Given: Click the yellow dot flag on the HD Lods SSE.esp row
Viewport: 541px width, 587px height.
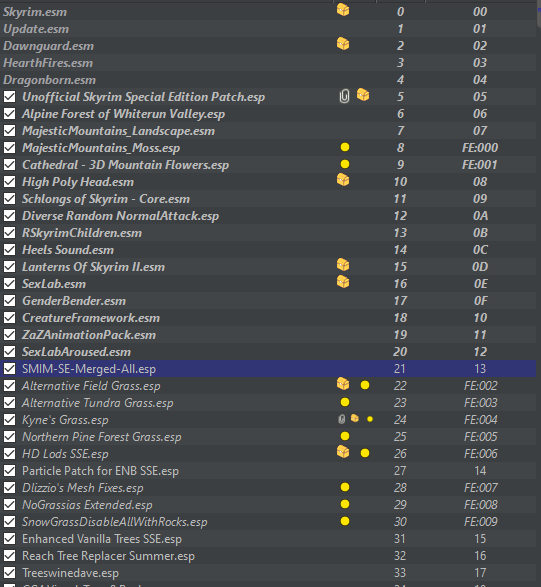Looking at the screenshot, I should click(x=365, y=453).
